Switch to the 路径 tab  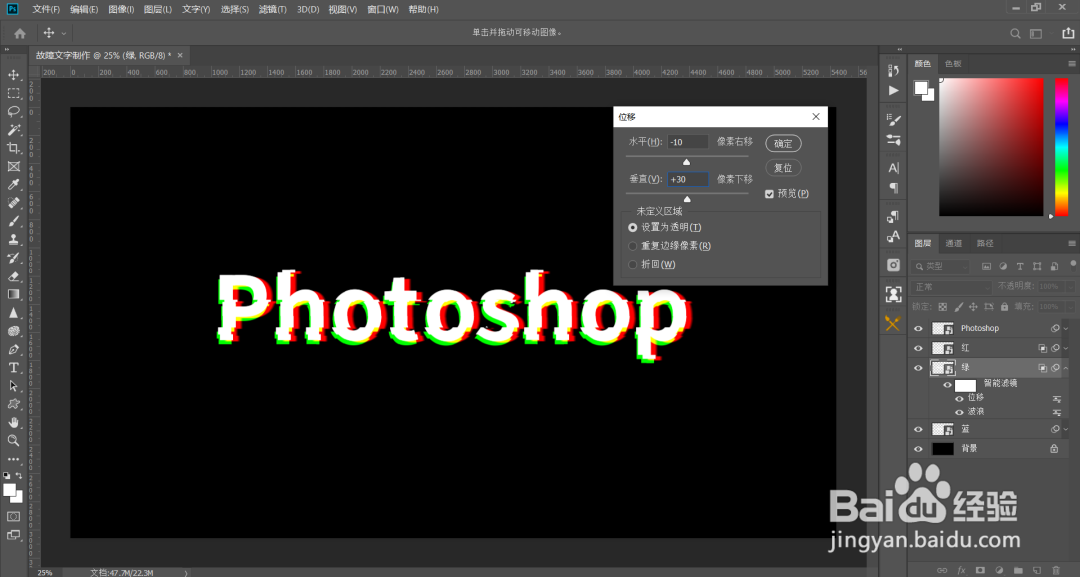point(986,244)
